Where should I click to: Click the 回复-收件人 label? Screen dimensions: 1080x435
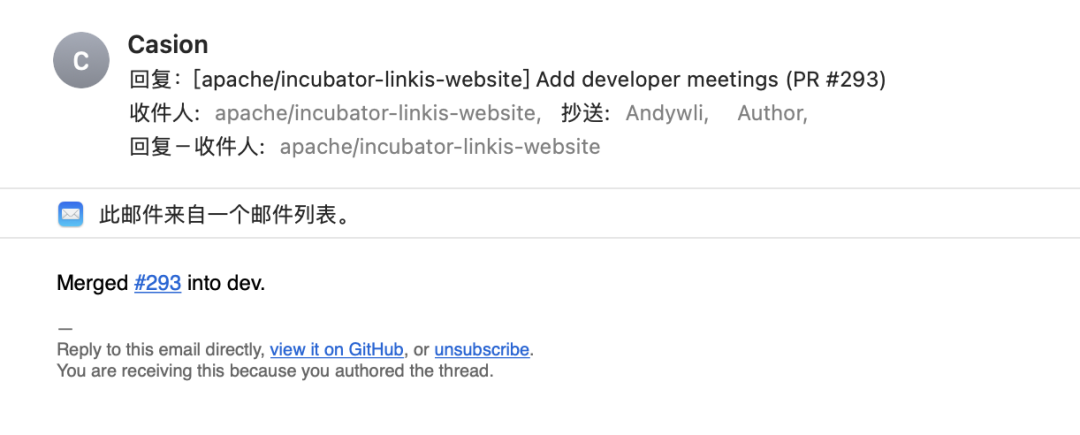(x=198, y=147)
